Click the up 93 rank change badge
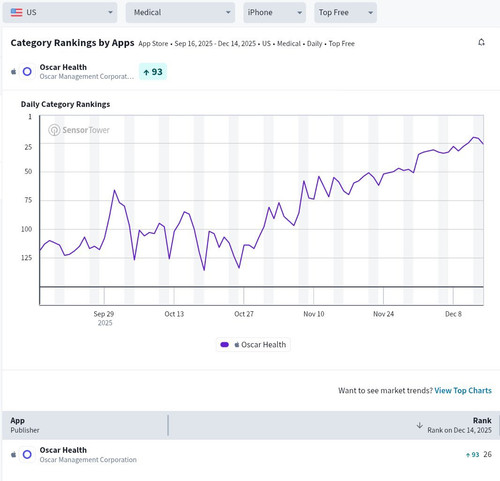Viewport: 500px width, 481px height. [153, 72]
